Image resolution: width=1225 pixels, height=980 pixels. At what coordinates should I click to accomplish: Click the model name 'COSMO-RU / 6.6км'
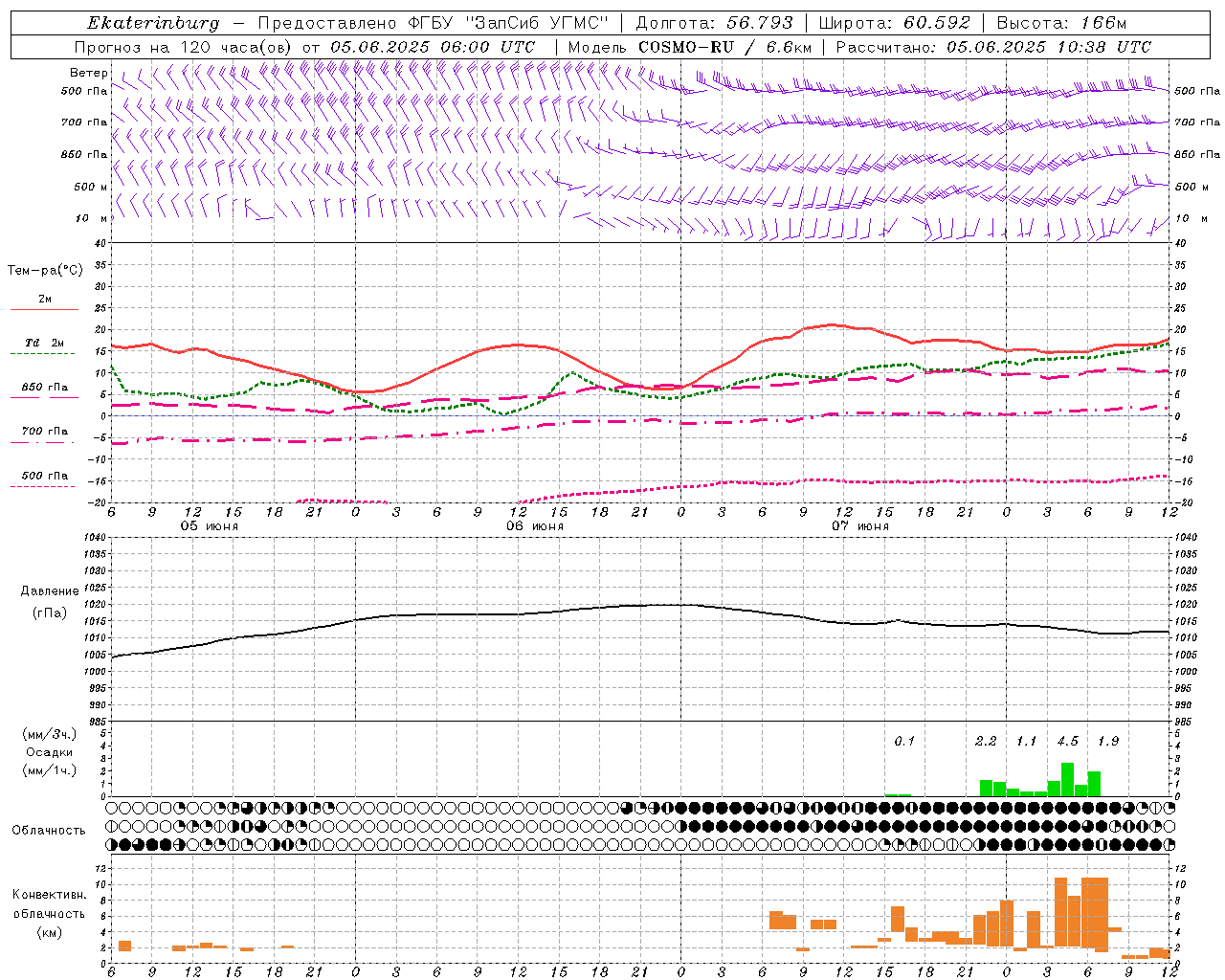(724, 47)
